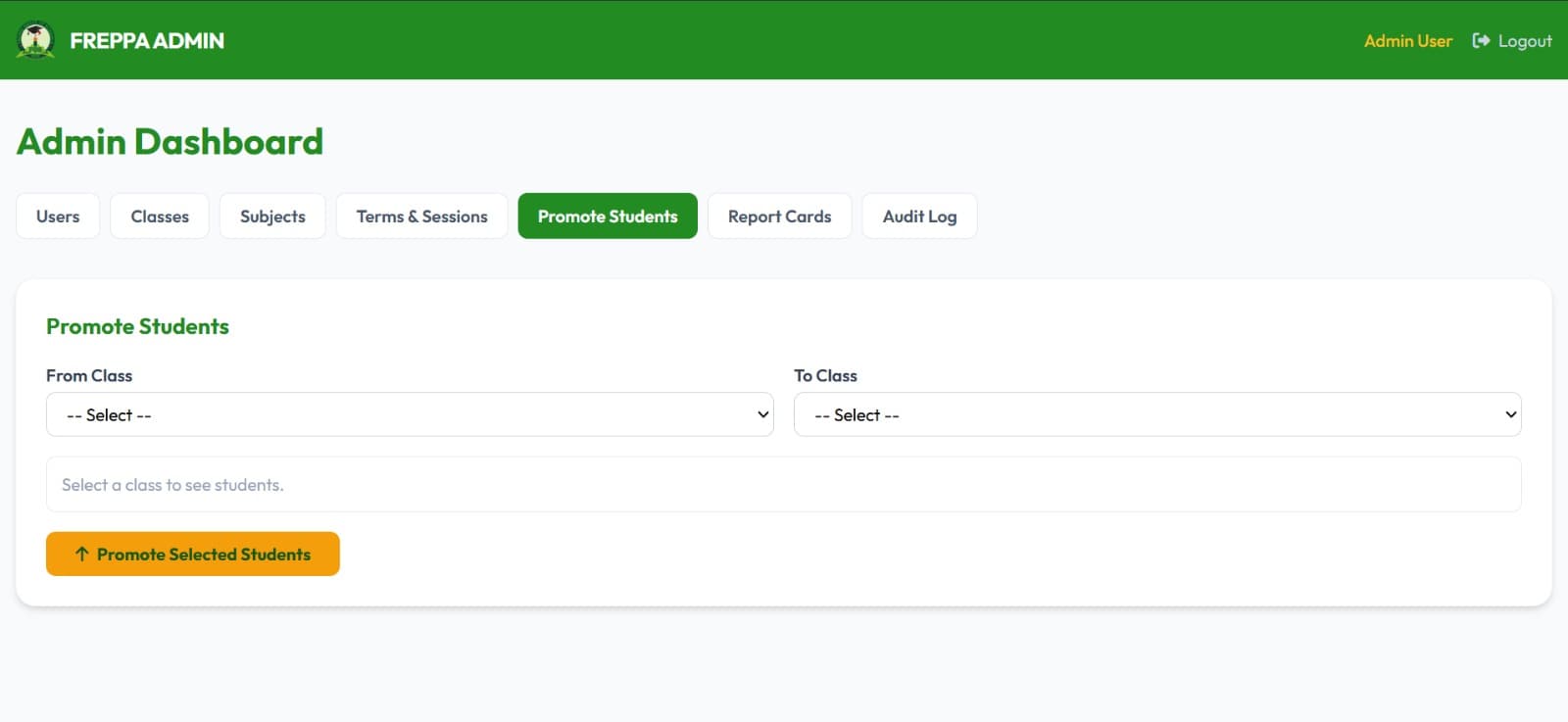Open the Audit Log tab
Image resolution: width=1568 pixels, height=722 pixels.
tap(919, 217)
